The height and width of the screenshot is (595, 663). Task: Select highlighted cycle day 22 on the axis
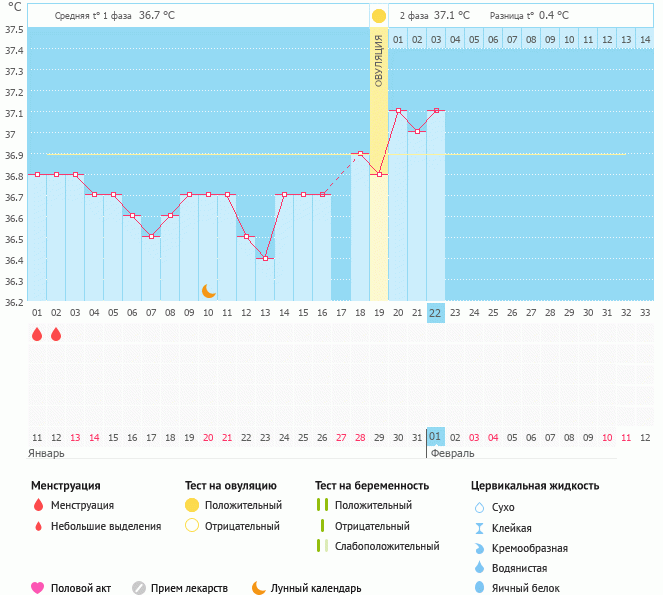tap(435, 312)
